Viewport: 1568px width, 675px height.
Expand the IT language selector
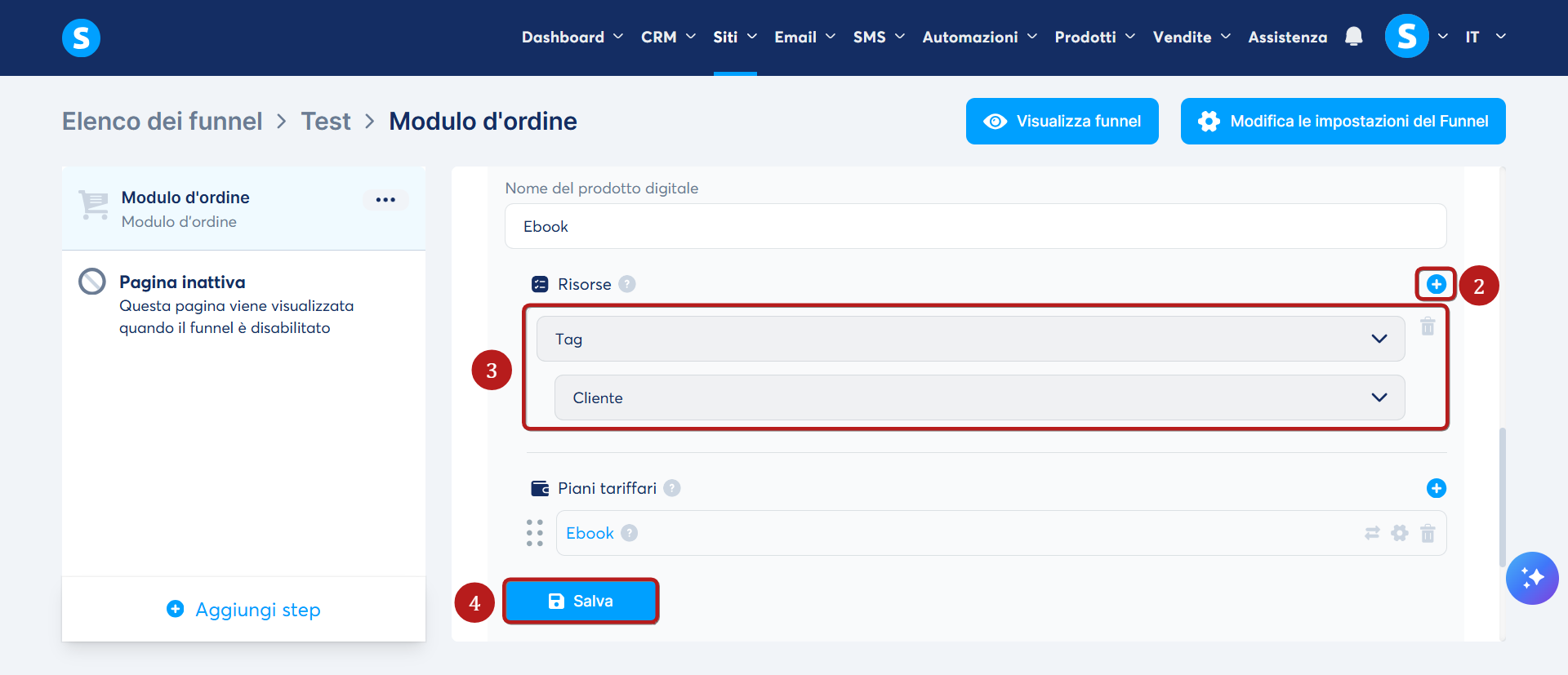[1486, 37]
